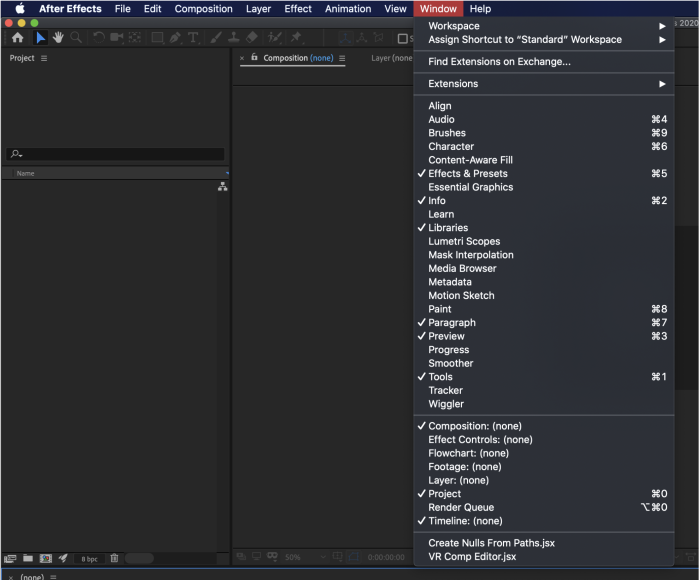Image resolution: width=700 pixels, height=580 pixels.
Task: Open the Character panel entry
Action: point(544,146)
